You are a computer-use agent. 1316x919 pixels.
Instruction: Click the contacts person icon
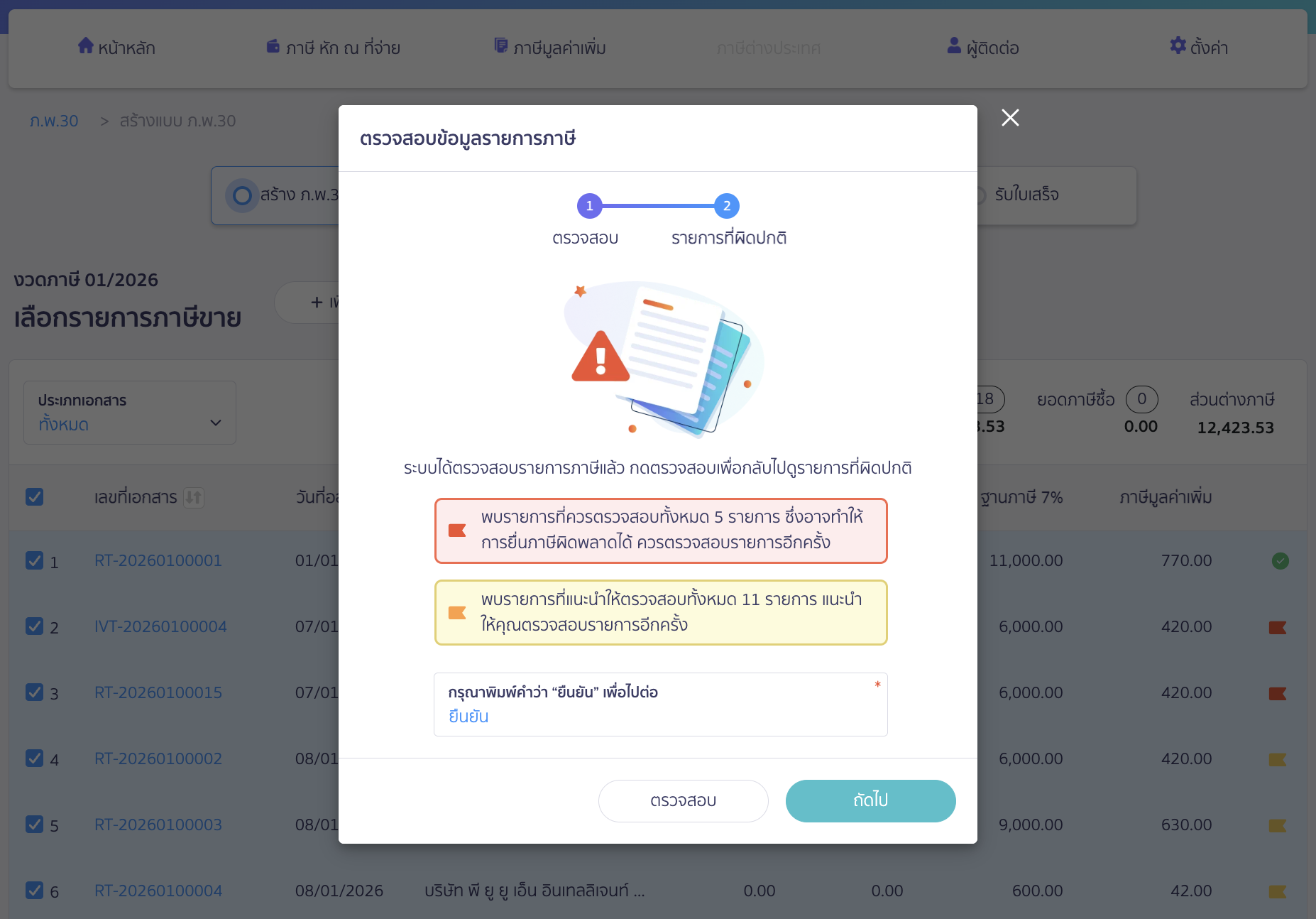pos(954,46)
